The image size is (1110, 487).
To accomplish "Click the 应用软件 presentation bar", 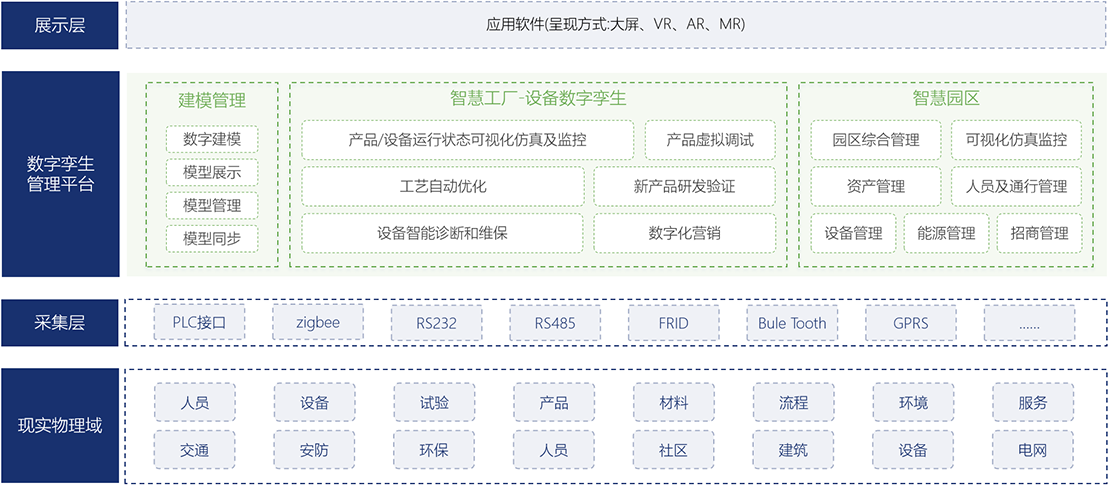I will coord(615,25).
